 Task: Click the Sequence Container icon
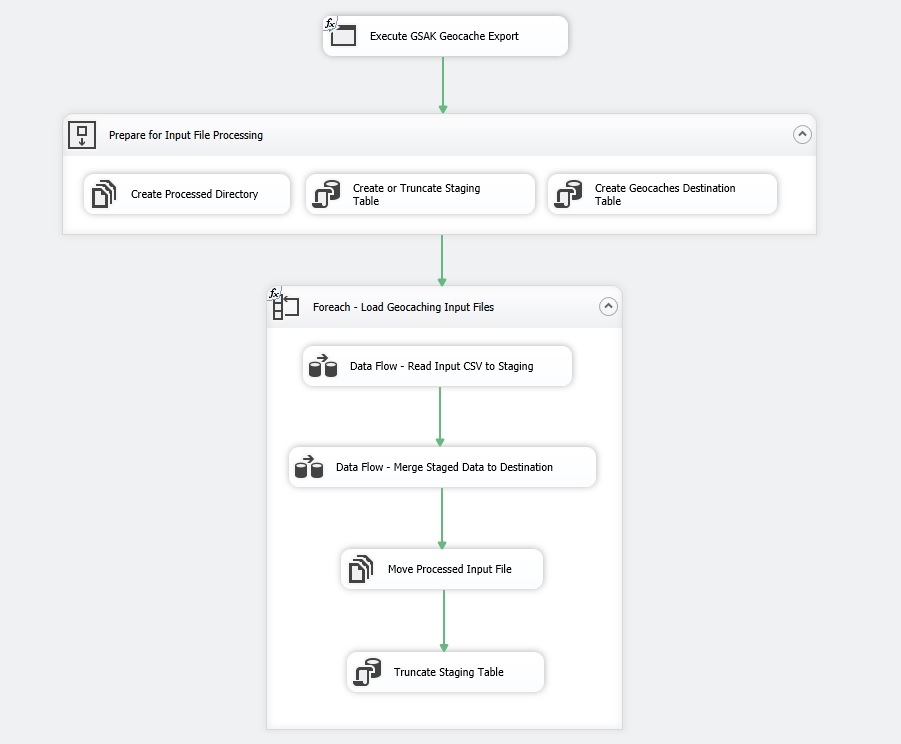82,135
